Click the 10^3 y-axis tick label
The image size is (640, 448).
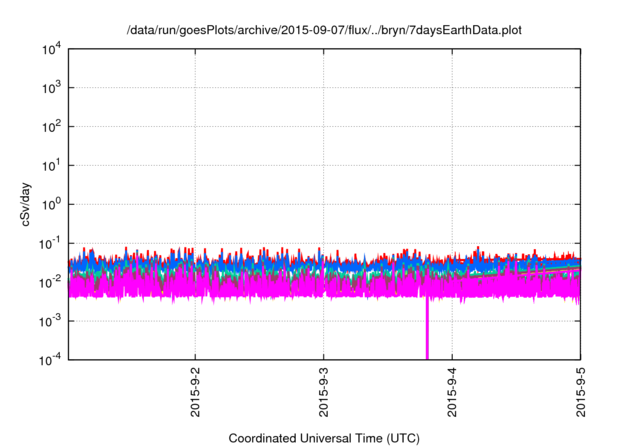tap(51, 87)
